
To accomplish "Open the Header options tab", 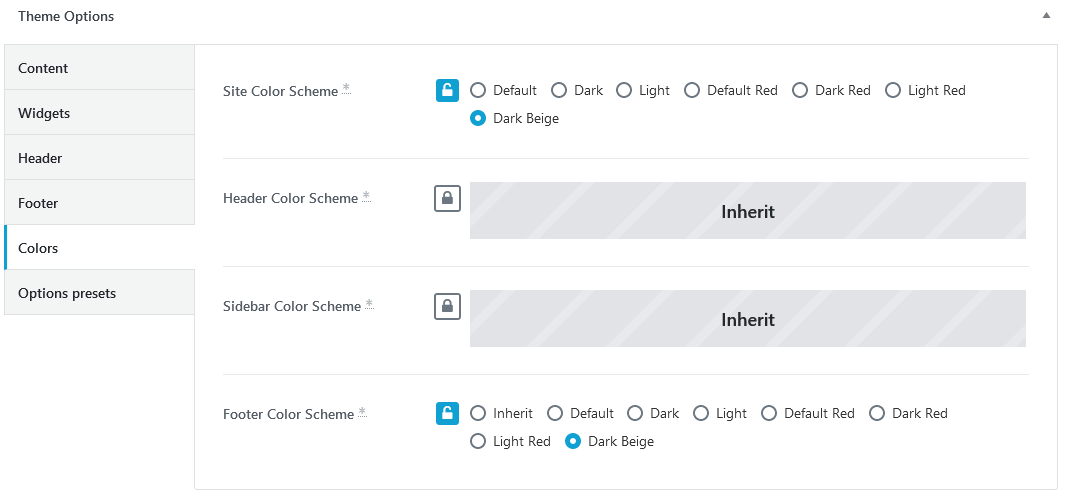I will pos(99,157).
